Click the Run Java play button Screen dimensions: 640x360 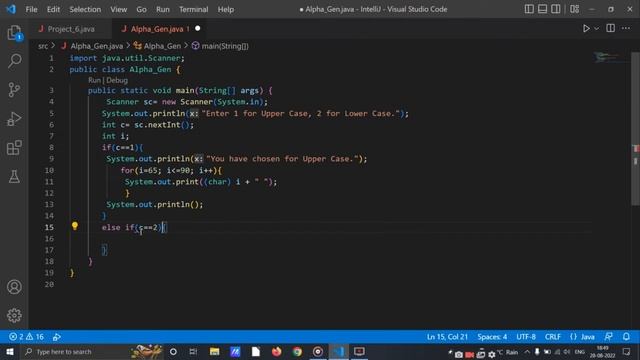pos(586,29)
